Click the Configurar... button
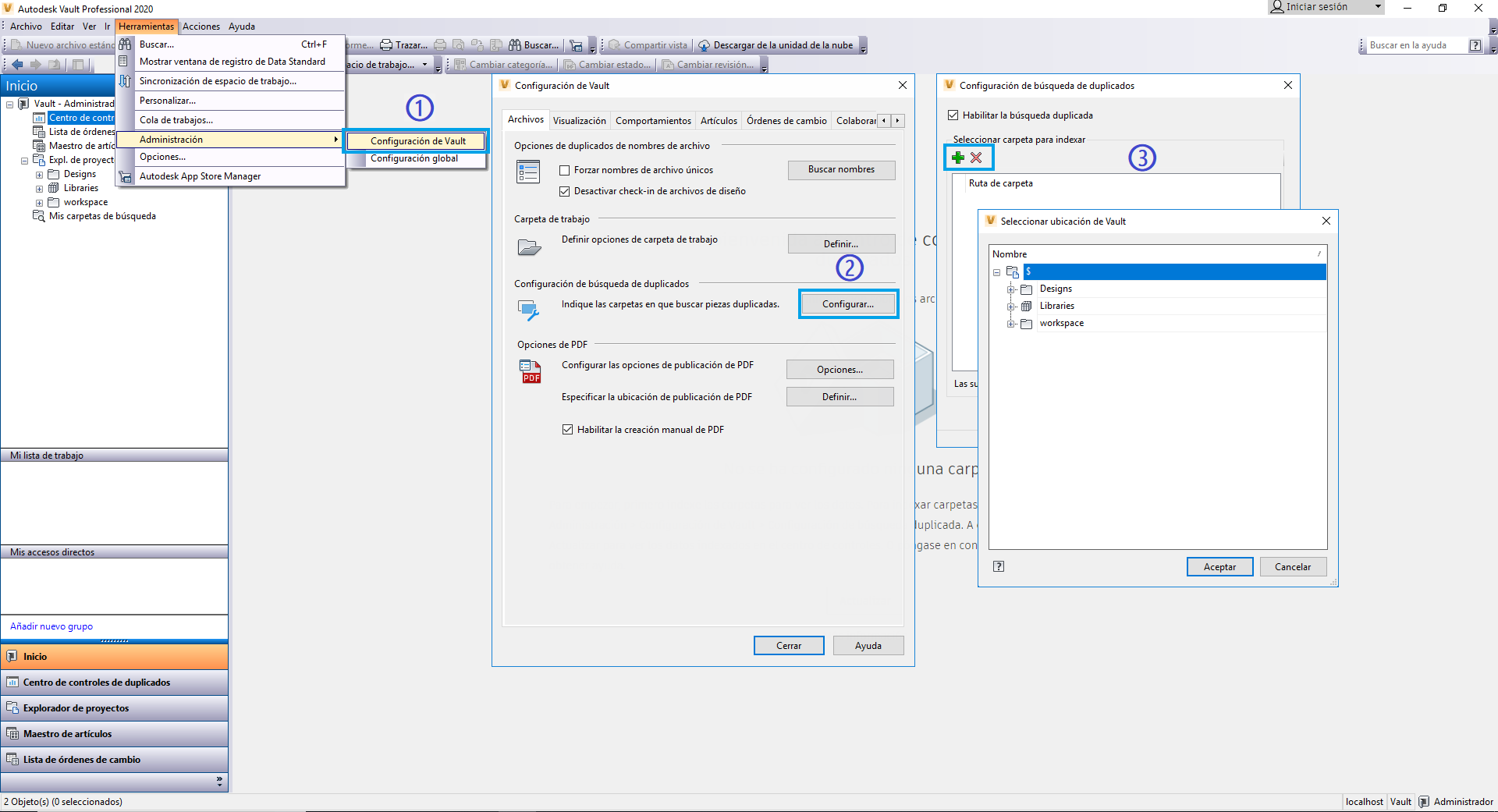 pyautogui.click(x=848, y=304)
